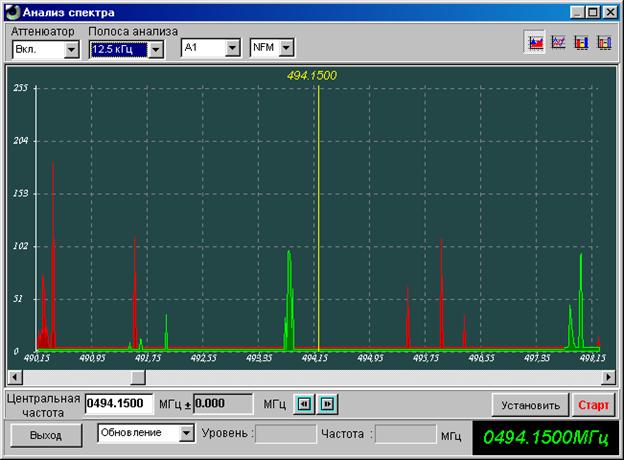Open the Обновление mode dropdown
Viewport: 624px width, 460px height.
pyautogui.click(x=146, y=433)
